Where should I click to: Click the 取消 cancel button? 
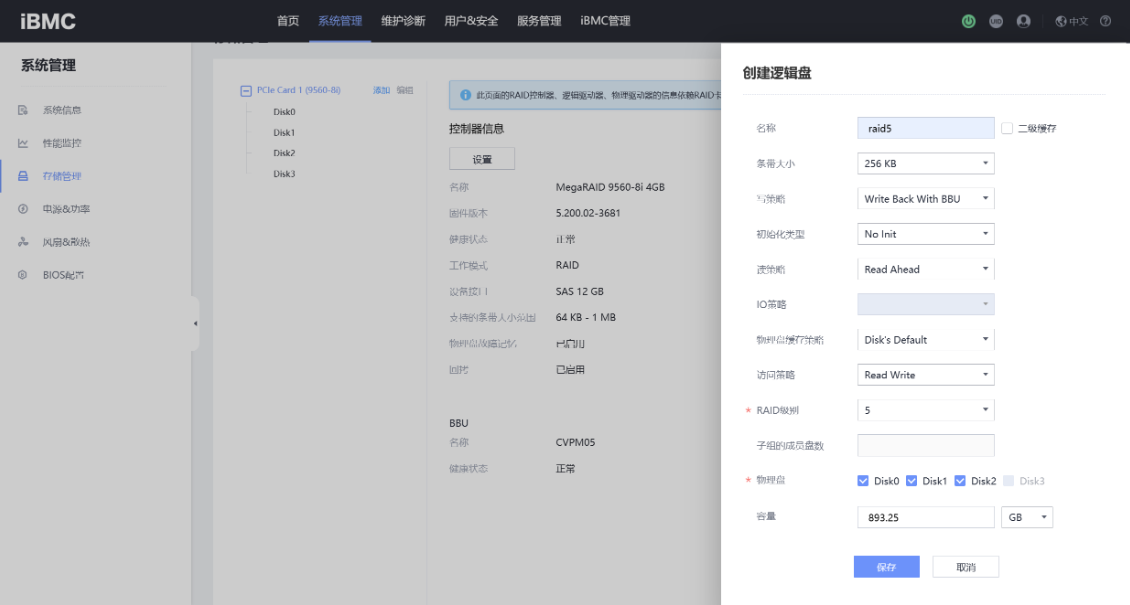click(x=966, y=567)
